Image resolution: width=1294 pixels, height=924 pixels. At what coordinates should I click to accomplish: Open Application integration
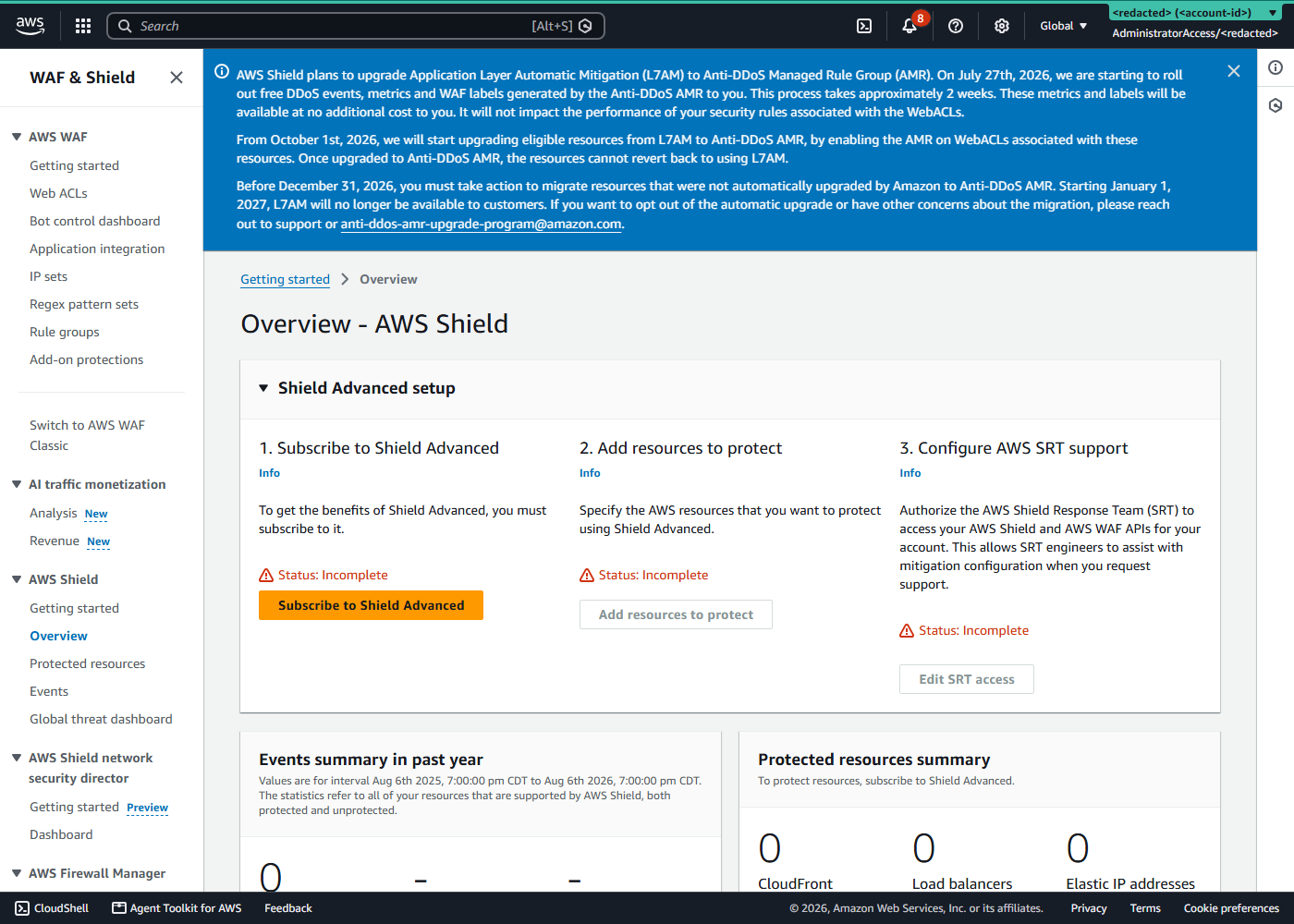[x=97, y=249]
